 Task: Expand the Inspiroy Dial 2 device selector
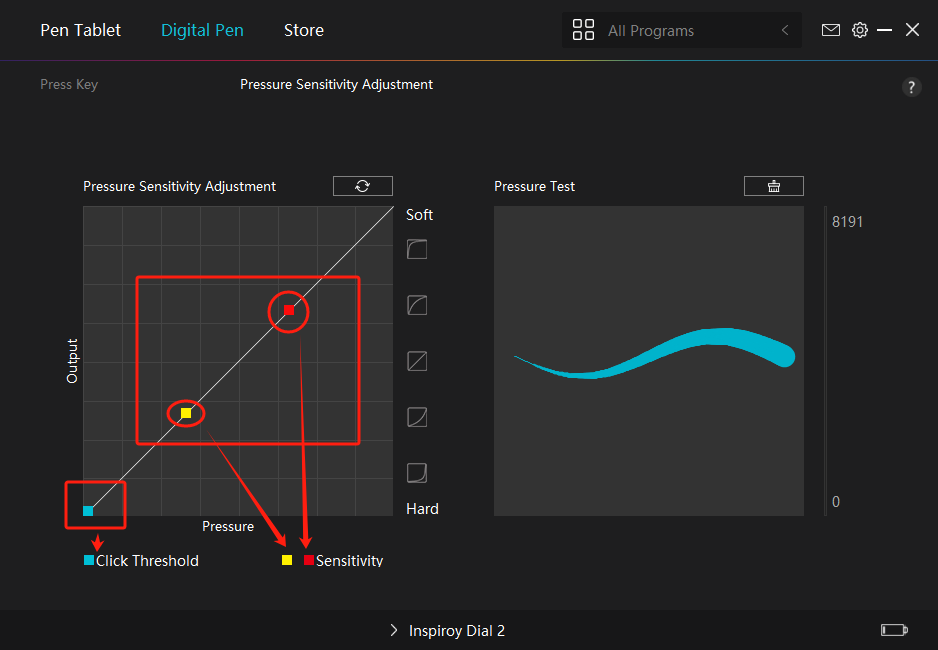pyautogui.click(x=393, y=630)
